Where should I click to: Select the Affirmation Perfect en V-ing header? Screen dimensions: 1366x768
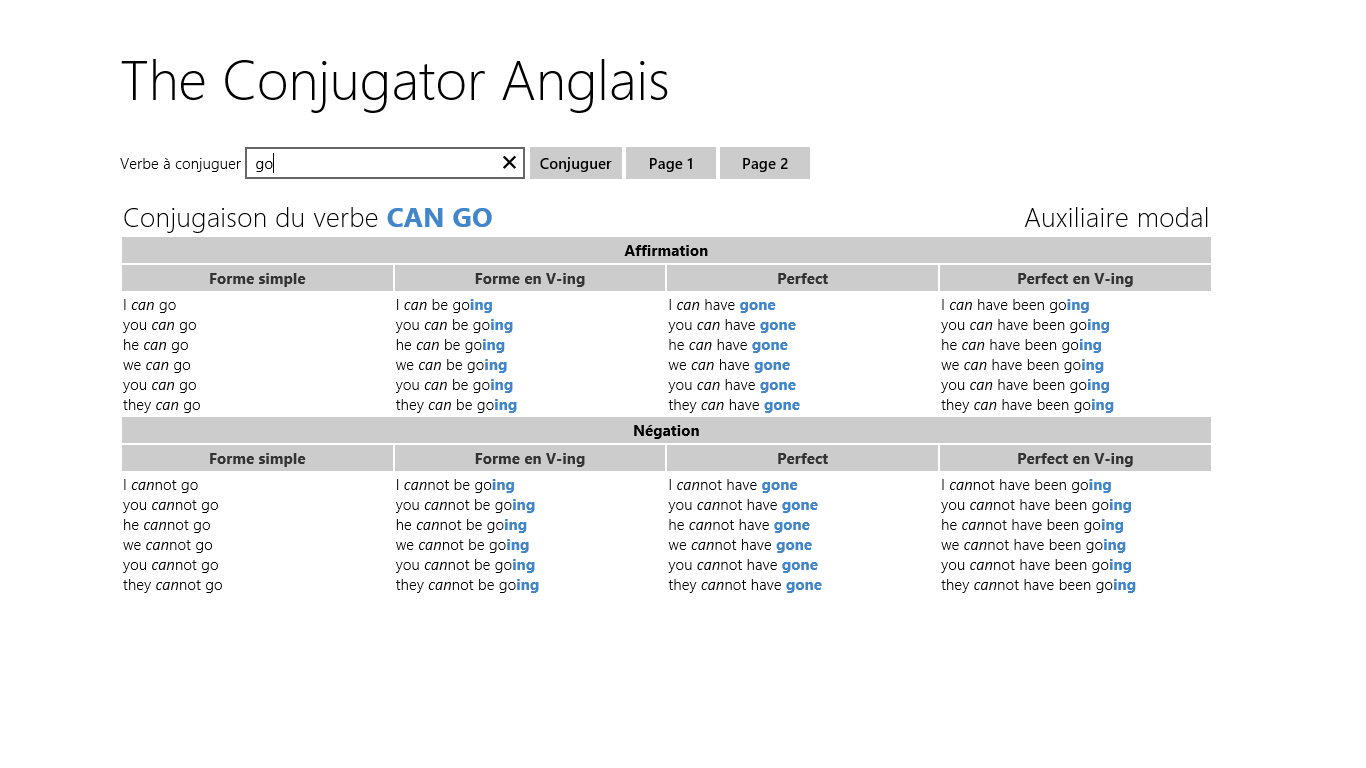click(1075, 279)
